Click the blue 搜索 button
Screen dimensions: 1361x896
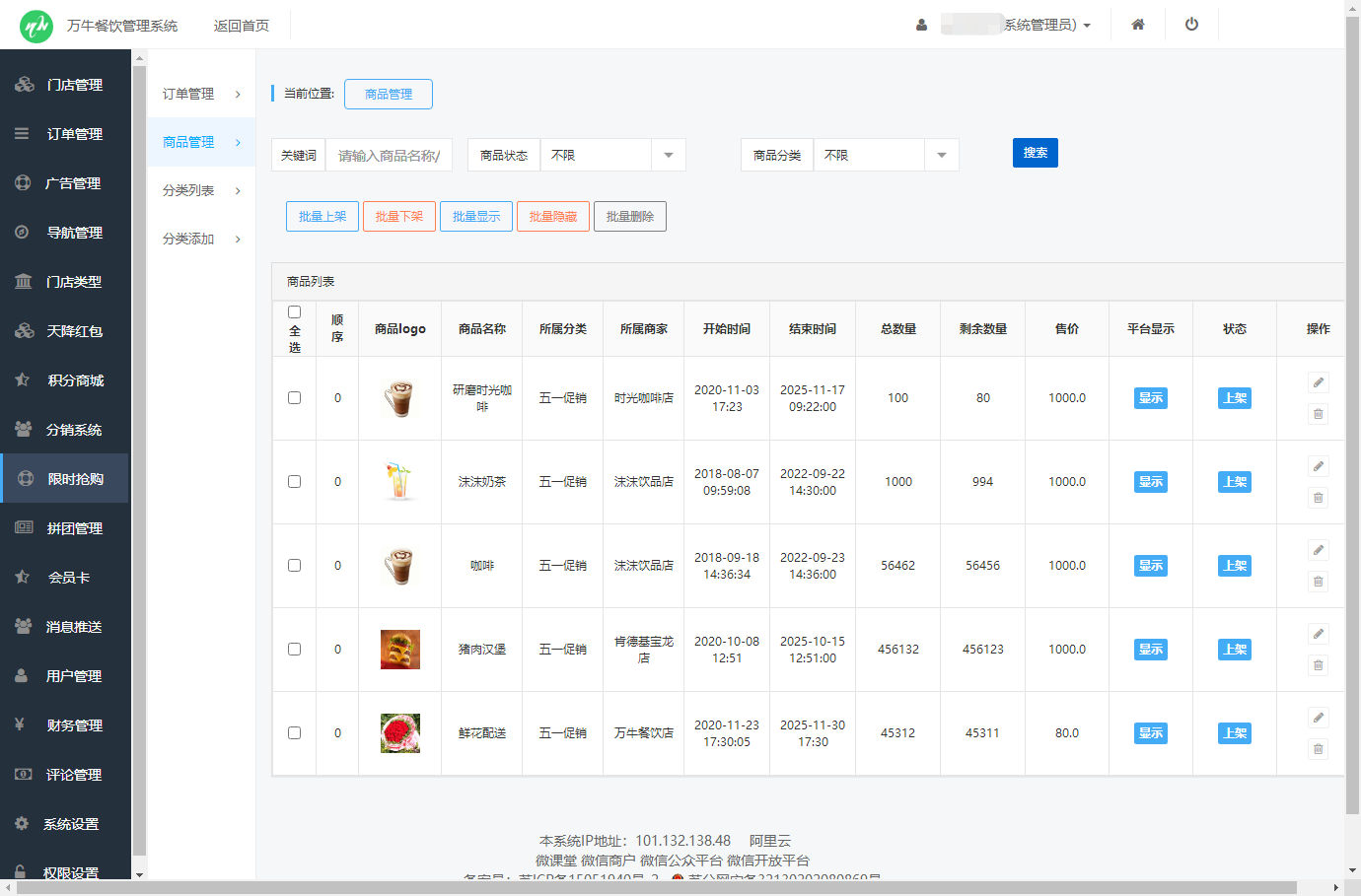tap(1035, 153)
